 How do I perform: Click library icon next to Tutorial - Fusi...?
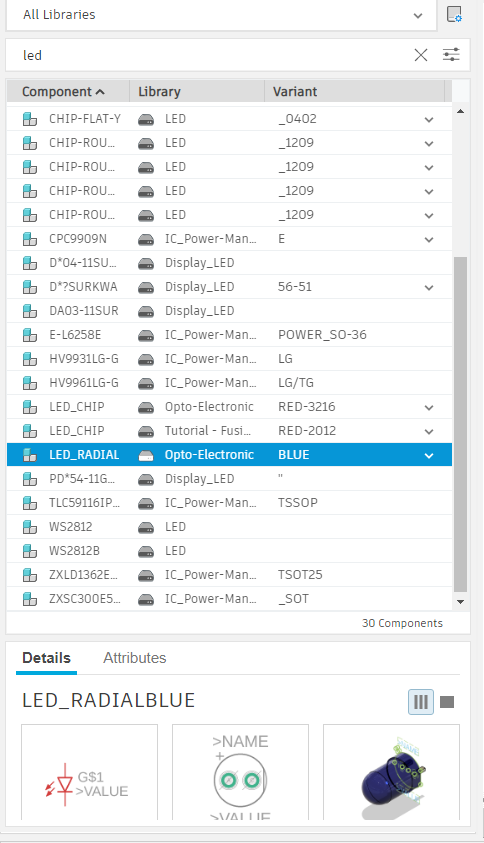point(146,431)
